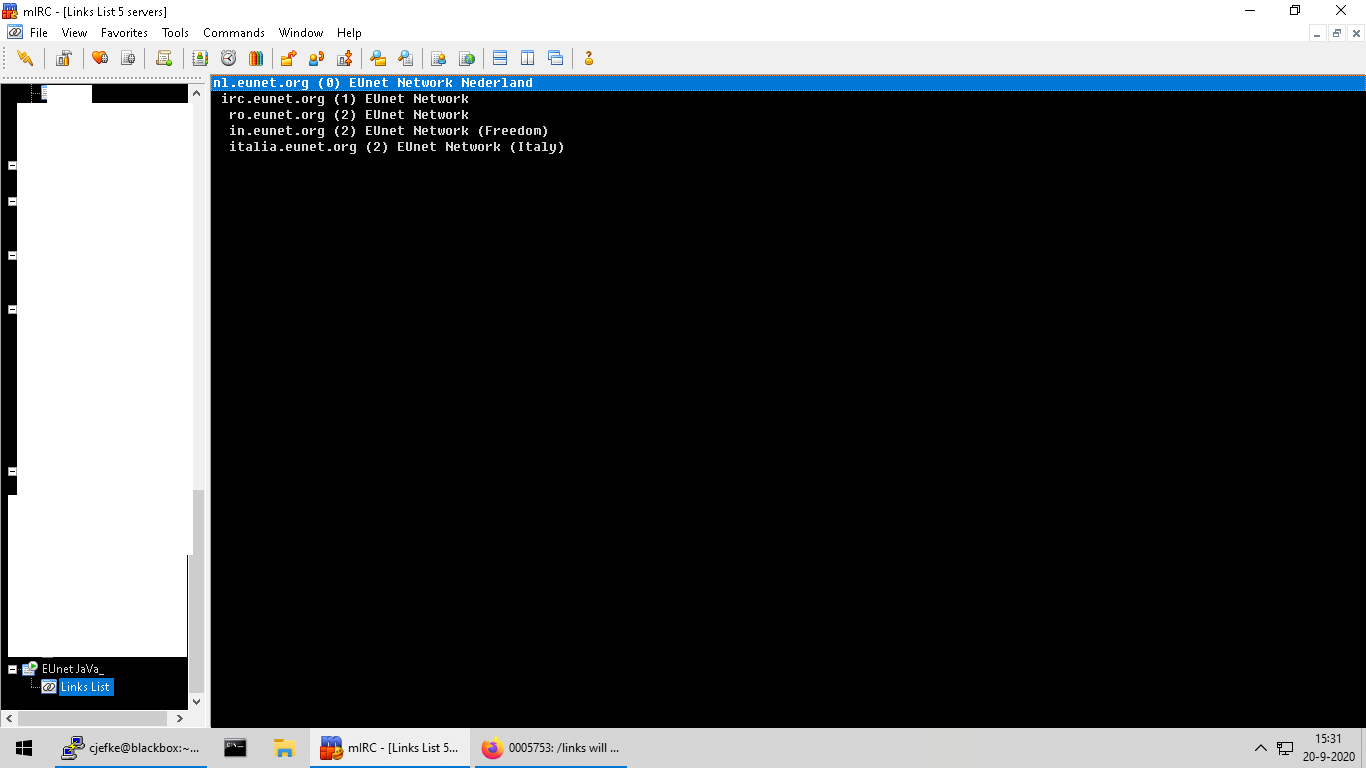
Task: Click the Connect lightning bolt icon
Action: (x=25, y=58)
